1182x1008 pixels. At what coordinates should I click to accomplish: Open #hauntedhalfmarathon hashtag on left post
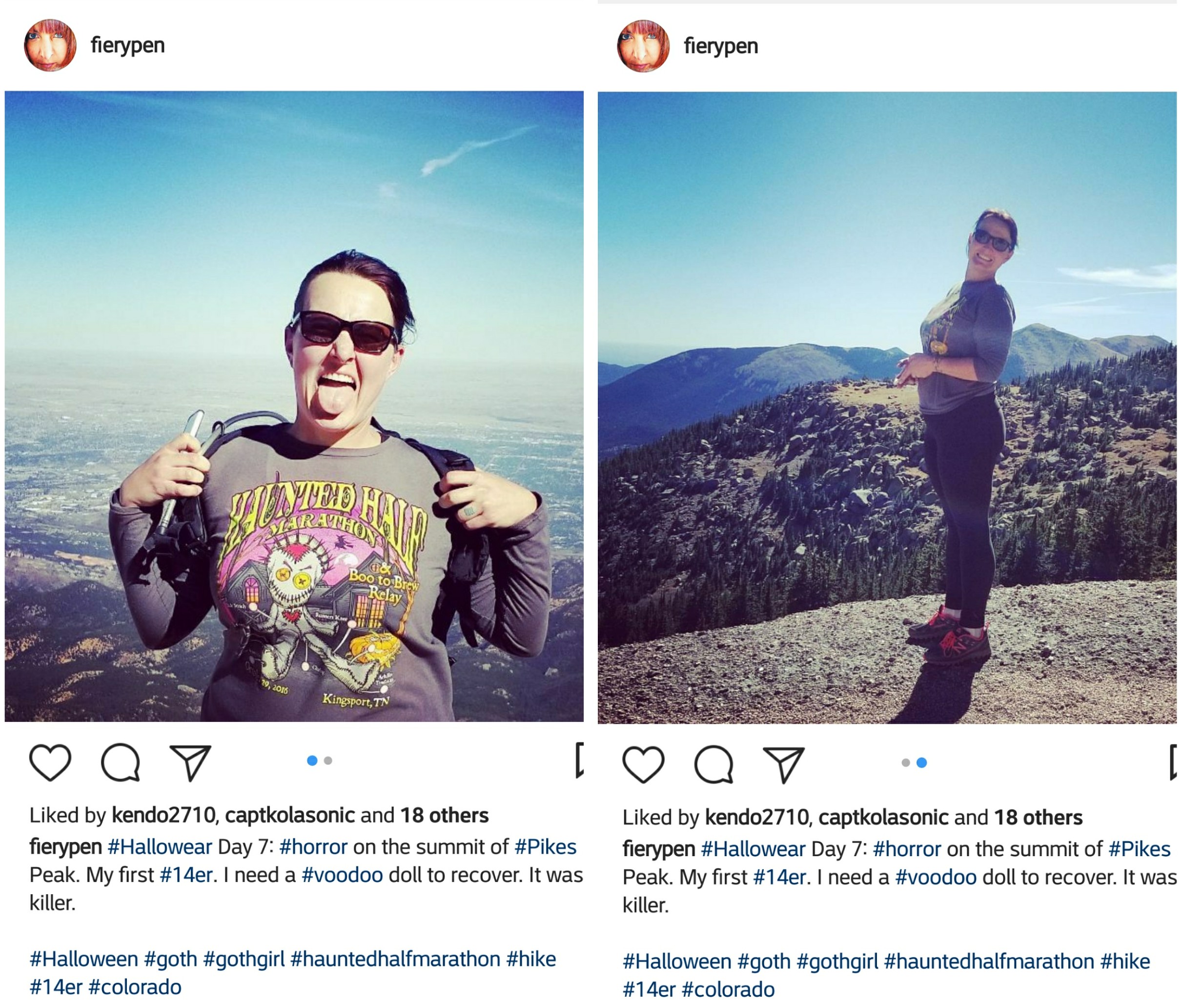point(395,959)
